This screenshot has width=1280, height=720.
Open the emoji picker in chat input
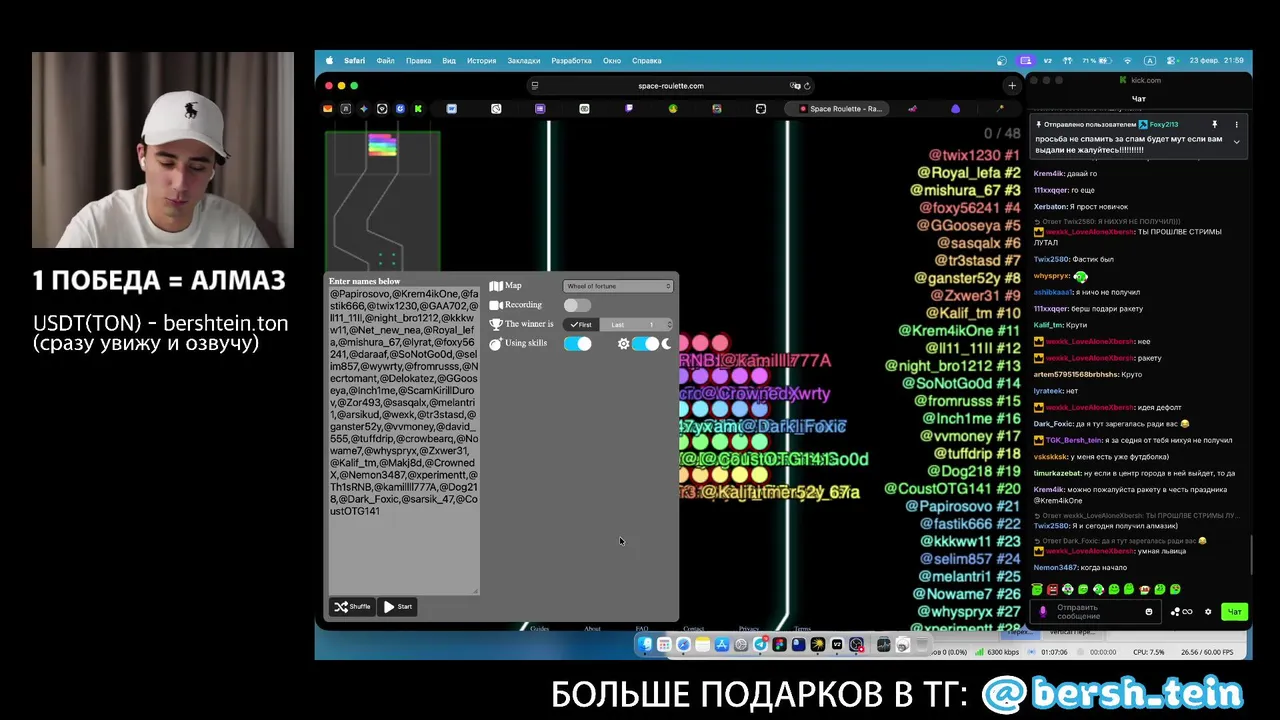point(1149,611)
